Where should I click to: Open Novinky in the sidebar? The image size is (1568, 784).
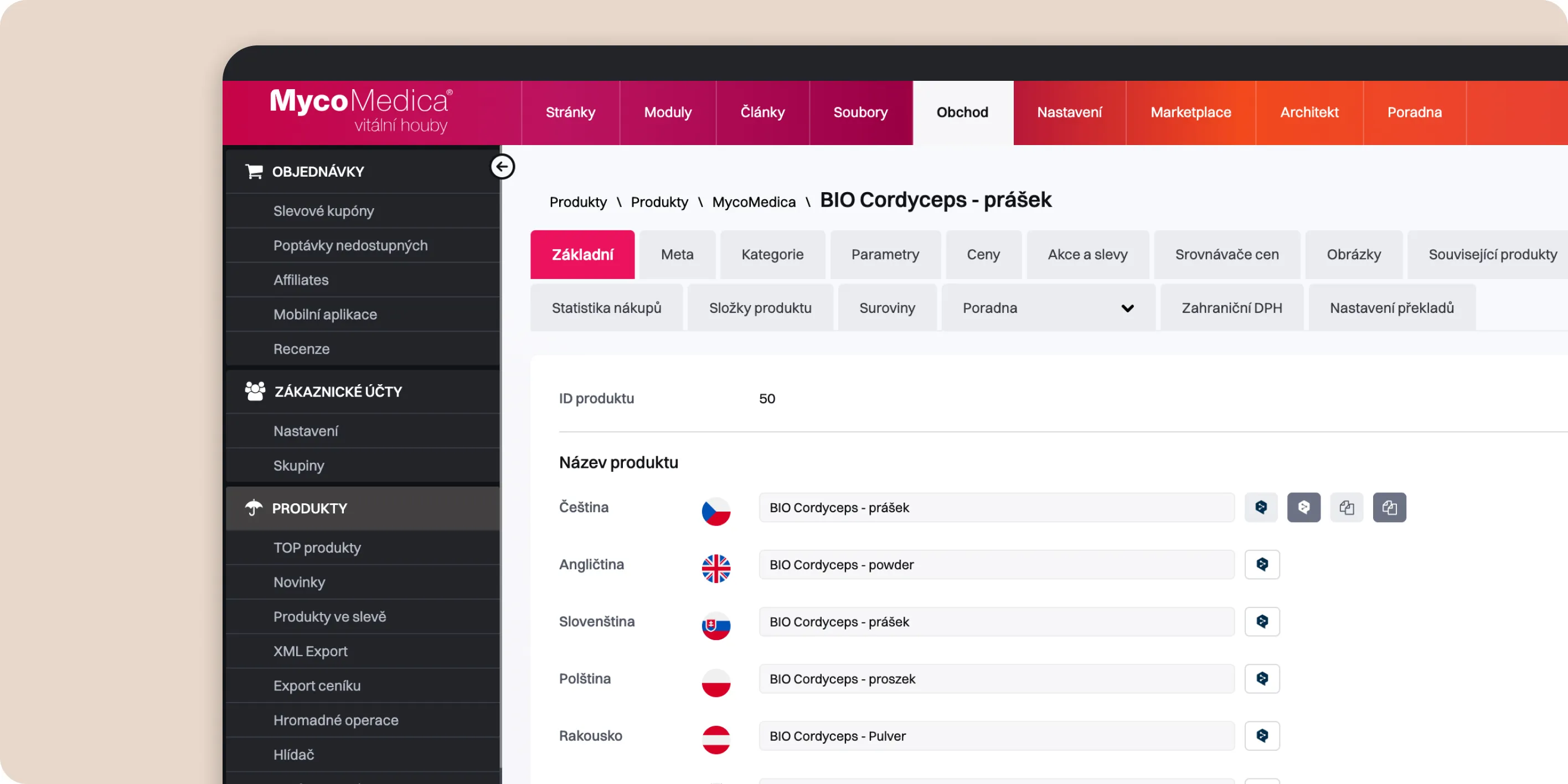[x=363, y=582]
